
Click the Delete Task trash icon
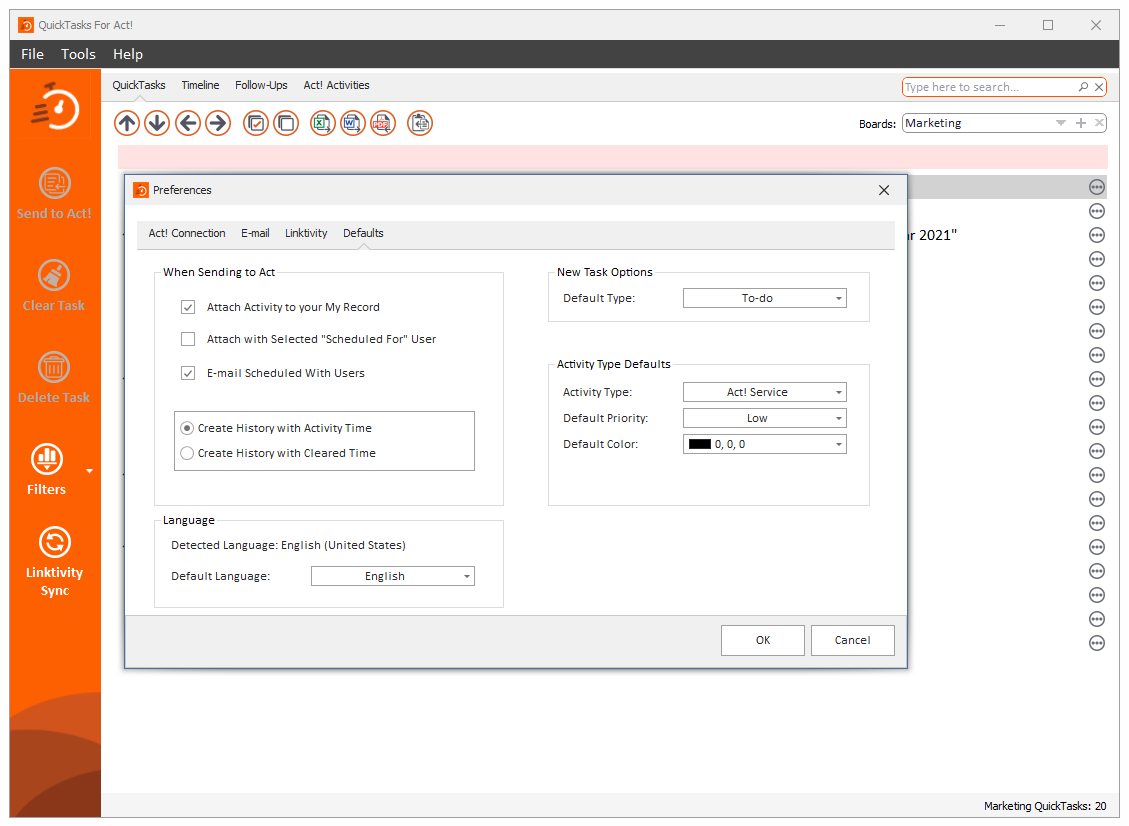[54, 367]
